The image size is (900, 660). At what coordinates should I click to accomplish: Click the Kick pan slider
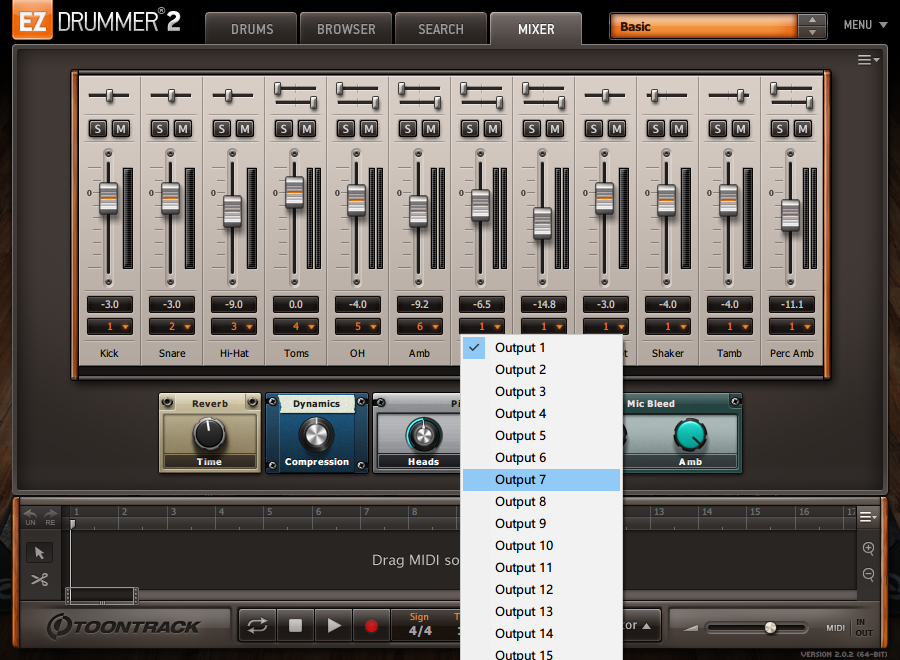[109, 96]
